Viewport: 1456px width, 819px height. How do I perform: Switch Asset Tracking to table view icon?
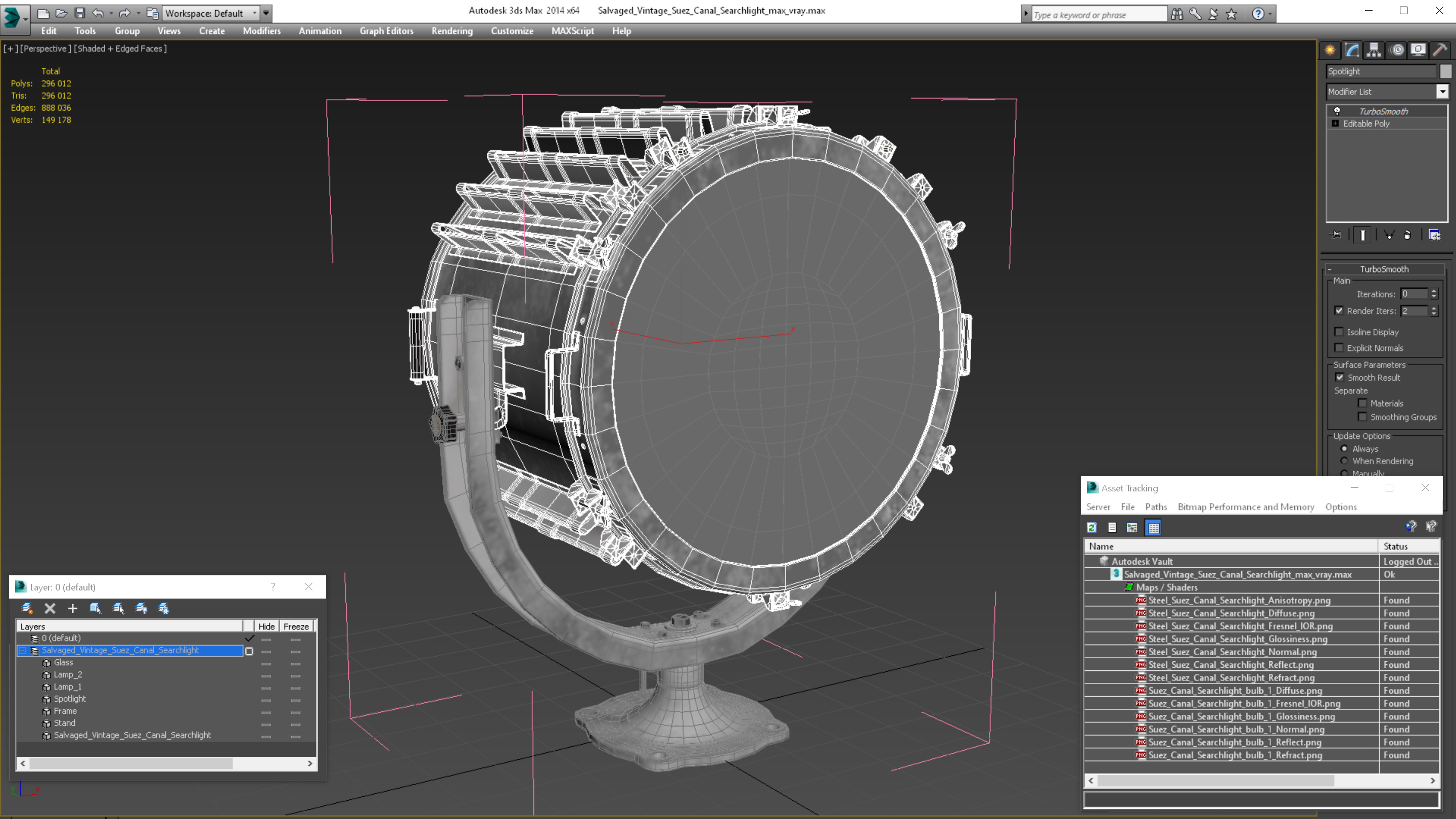[x=1154, y=527]
